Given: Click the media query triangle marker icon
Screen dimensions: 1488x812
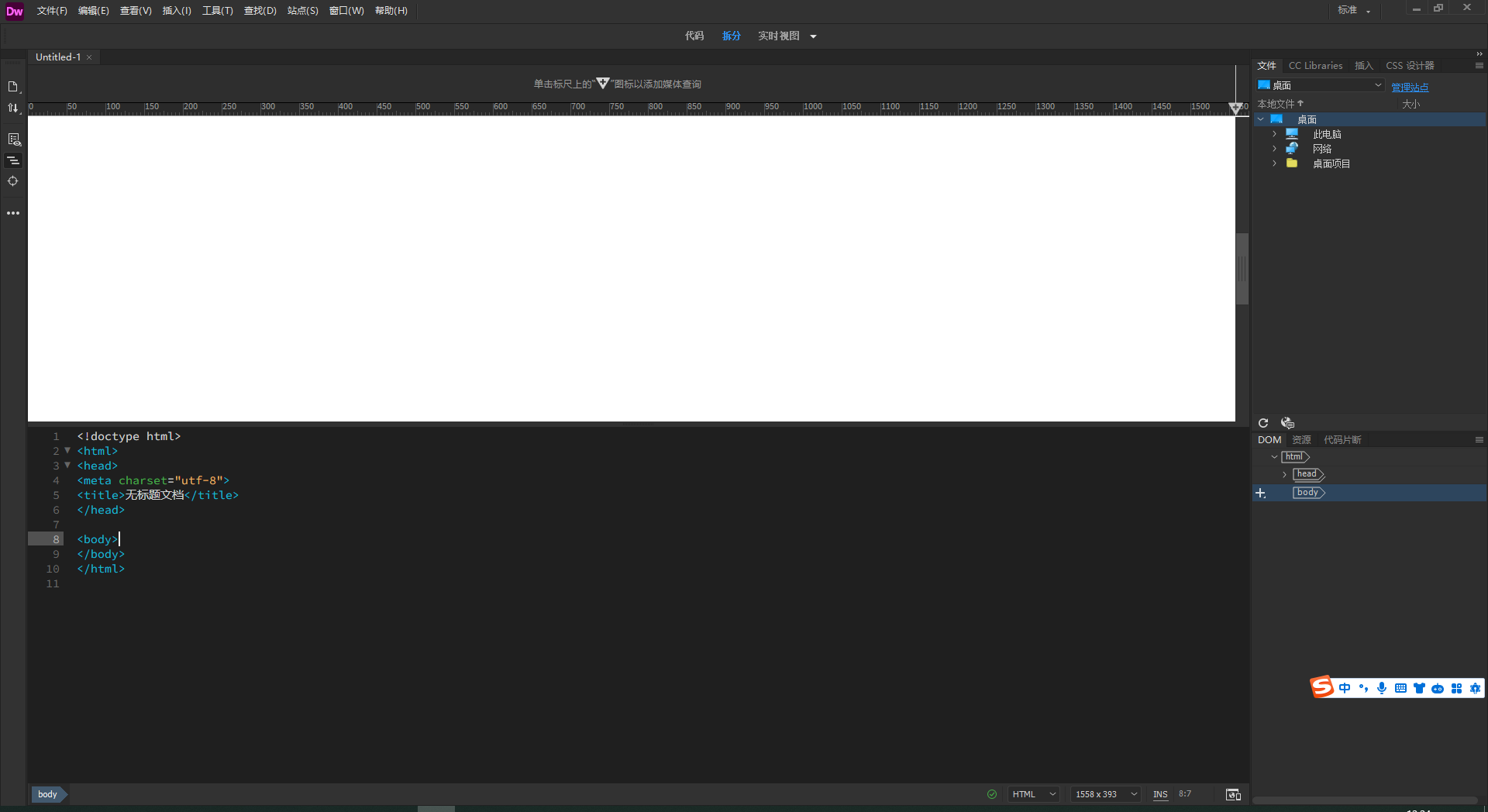Looking at the screenshot, I should pos(1235,108).
